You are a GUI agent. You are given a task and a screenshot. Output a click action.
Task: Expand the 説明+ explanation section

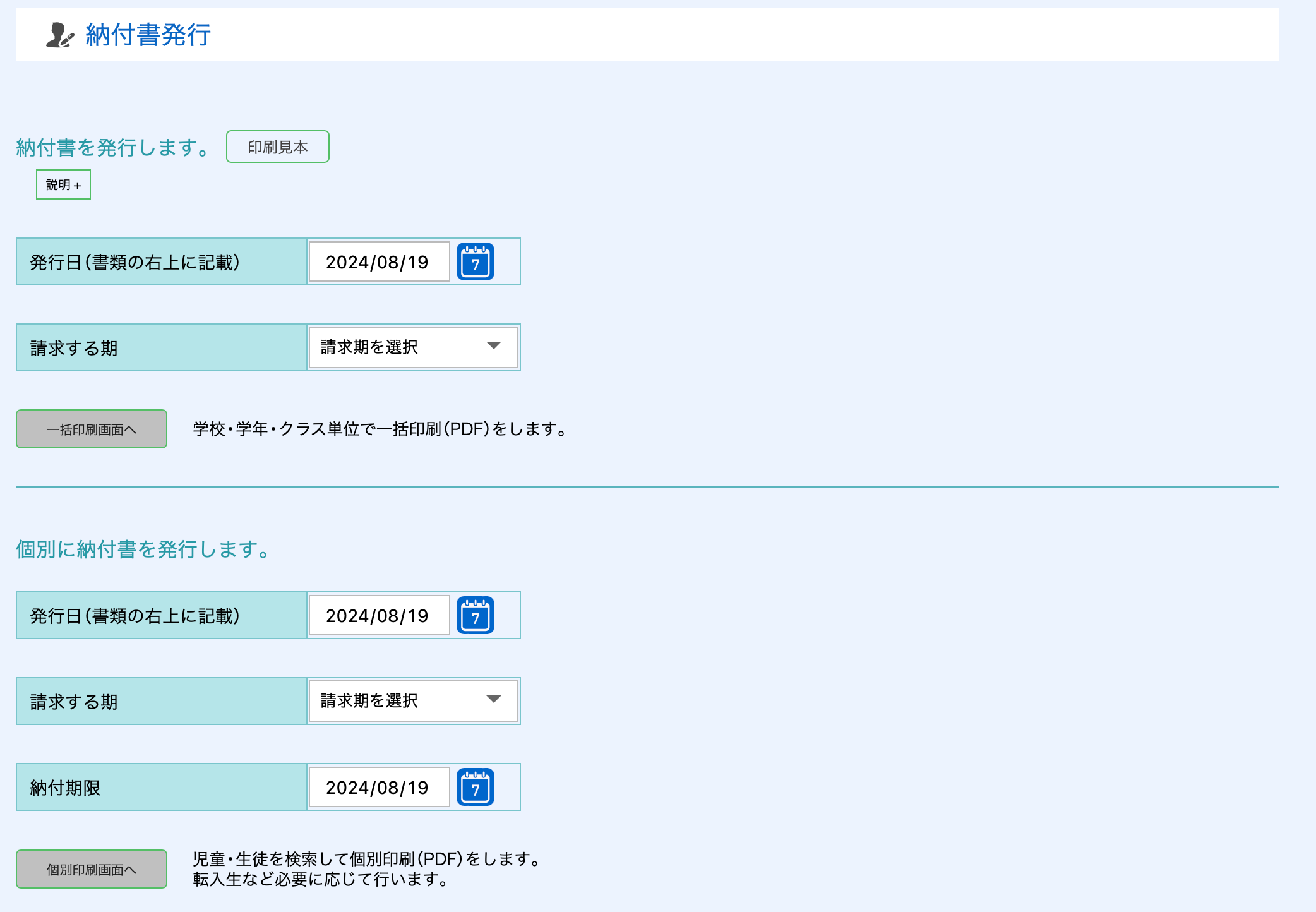tap(63, 184)
